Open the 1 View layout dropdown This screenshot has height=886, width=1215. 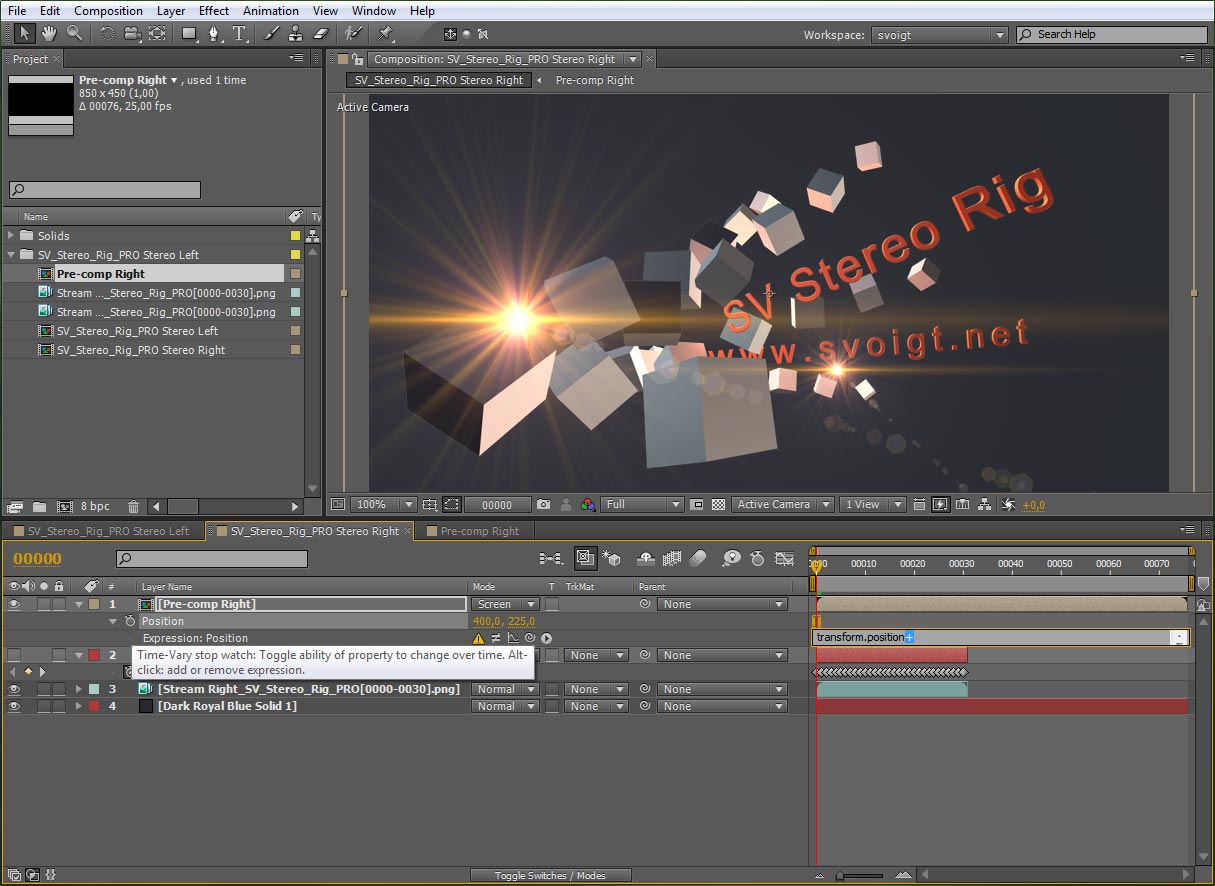tap(873, 505)
